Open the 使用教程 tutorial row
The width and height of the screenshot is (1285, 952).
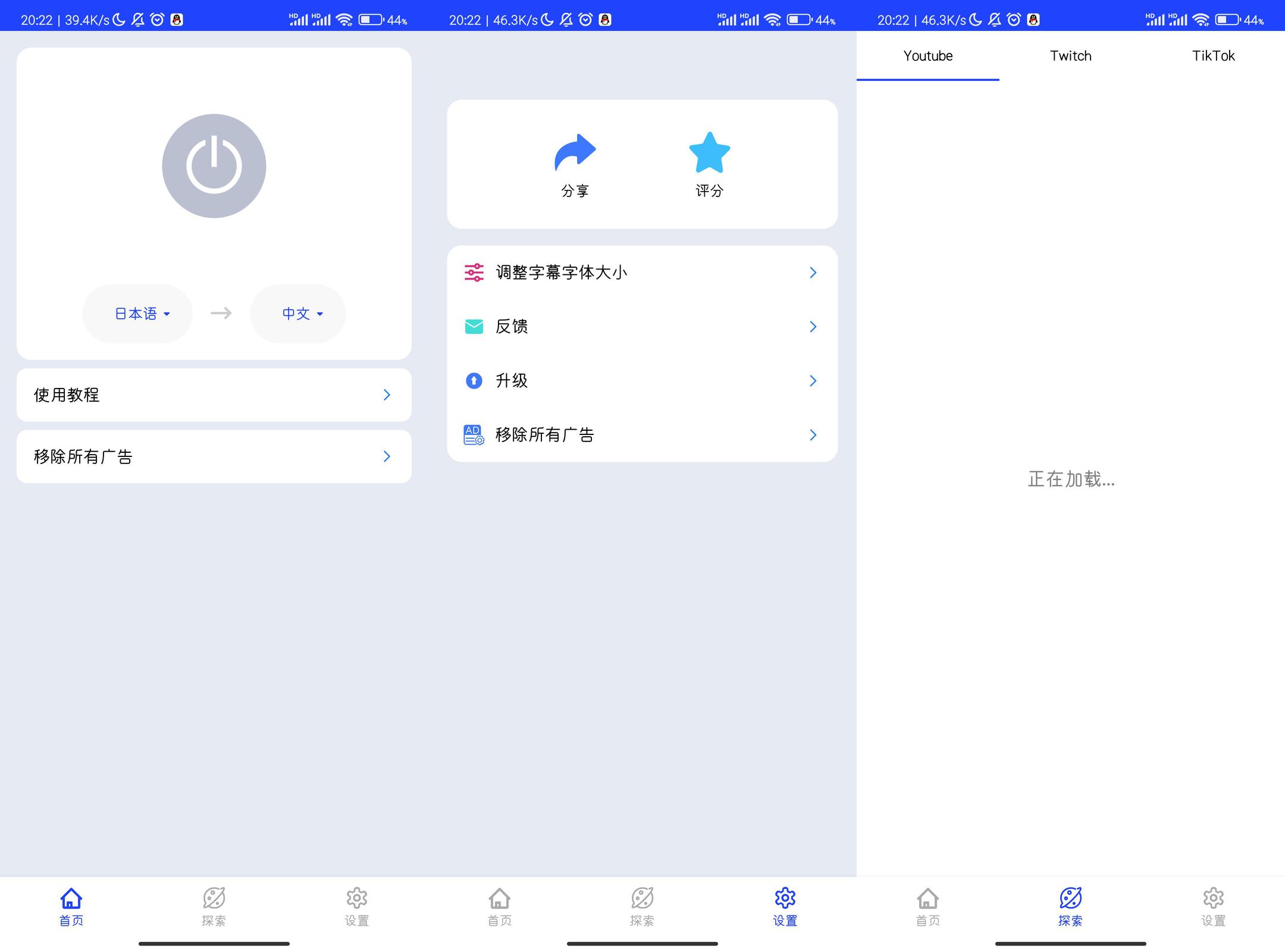tap(214, 395)
